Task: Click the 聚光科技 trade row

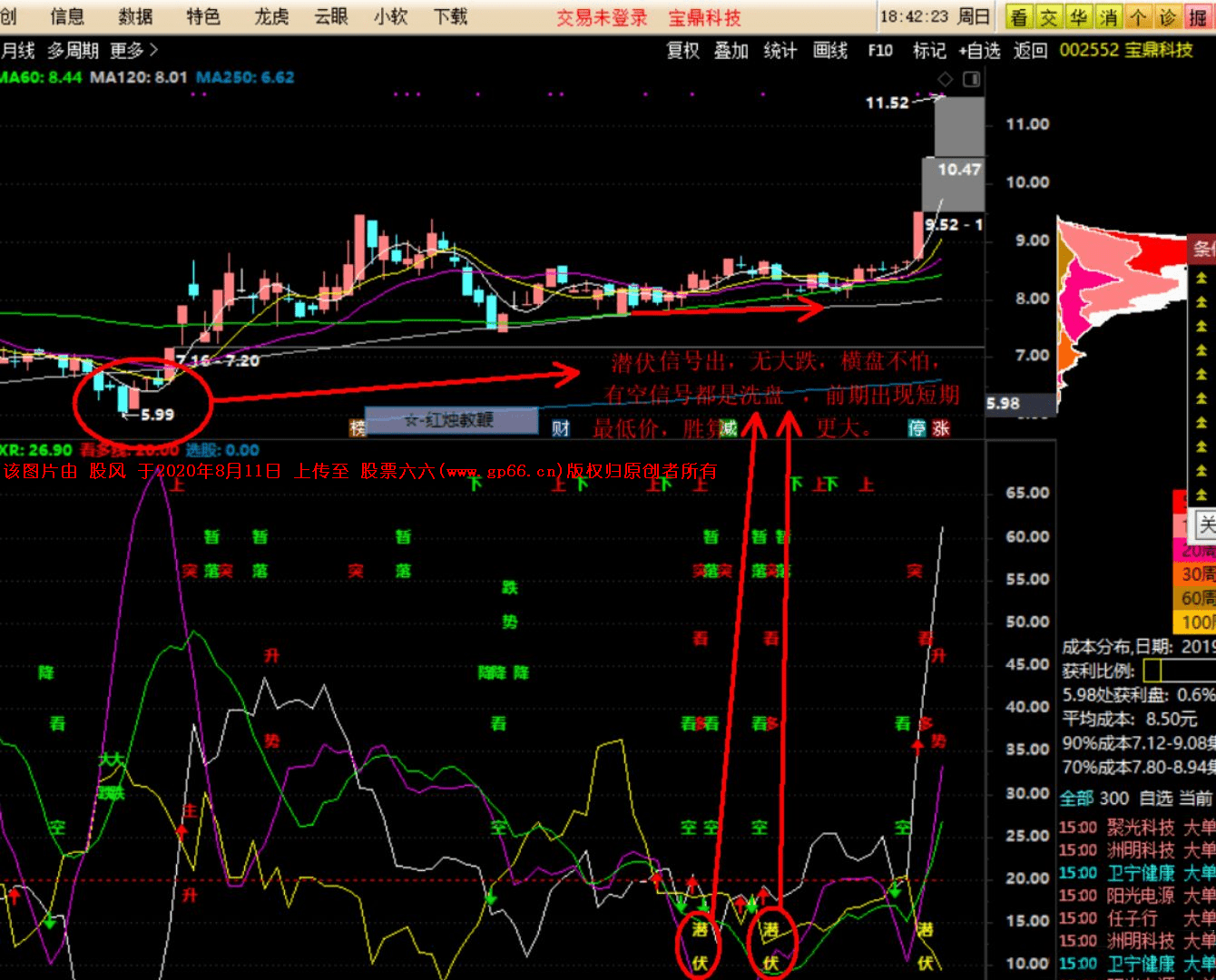Action: point(1137,828)
